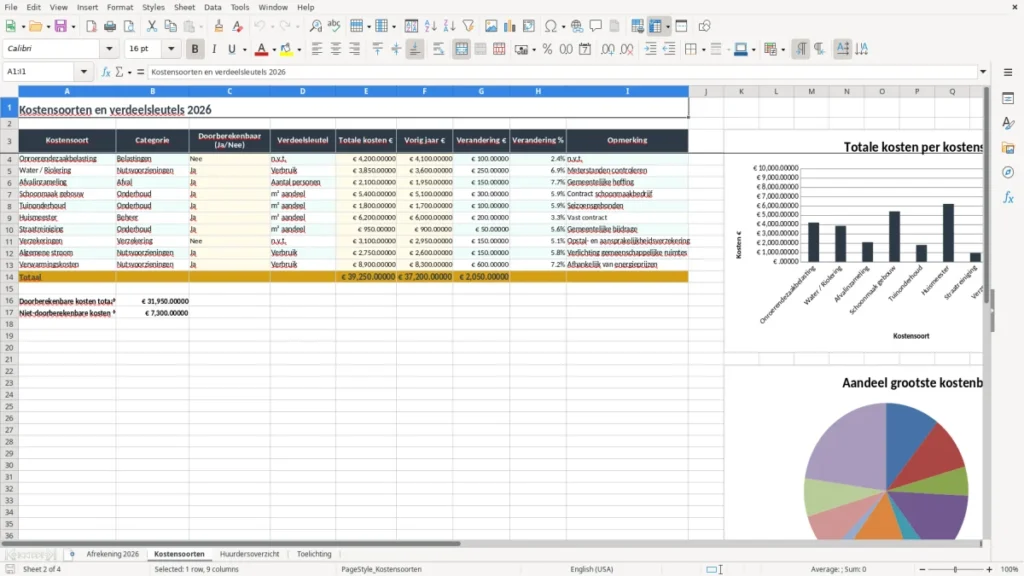This screenshot has height=576, width=1024.
Task: Toggle Align Bottom vertical alignment
Action: [x=415, y=49]
